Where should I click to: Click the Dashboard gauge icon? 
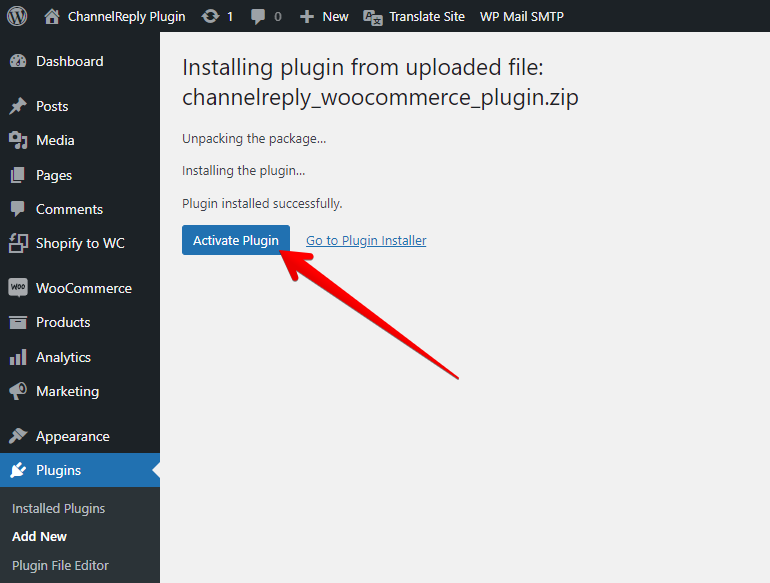click(x=18, y=61)
